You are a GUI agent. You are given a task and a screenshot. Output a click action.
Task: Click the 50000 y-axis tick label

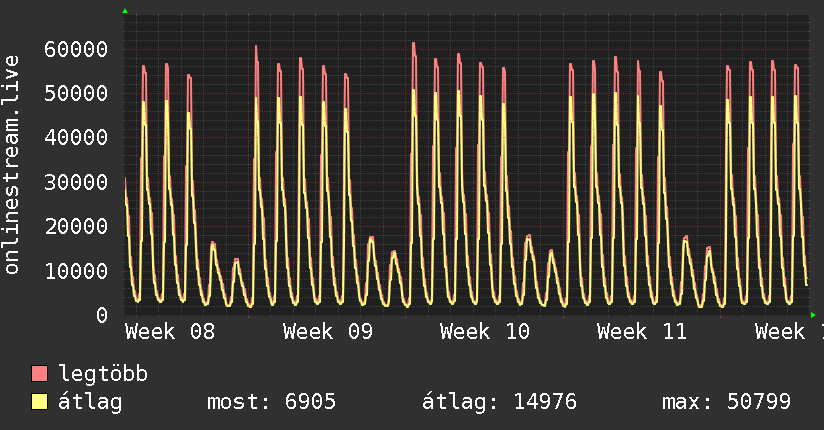[76, 94]
